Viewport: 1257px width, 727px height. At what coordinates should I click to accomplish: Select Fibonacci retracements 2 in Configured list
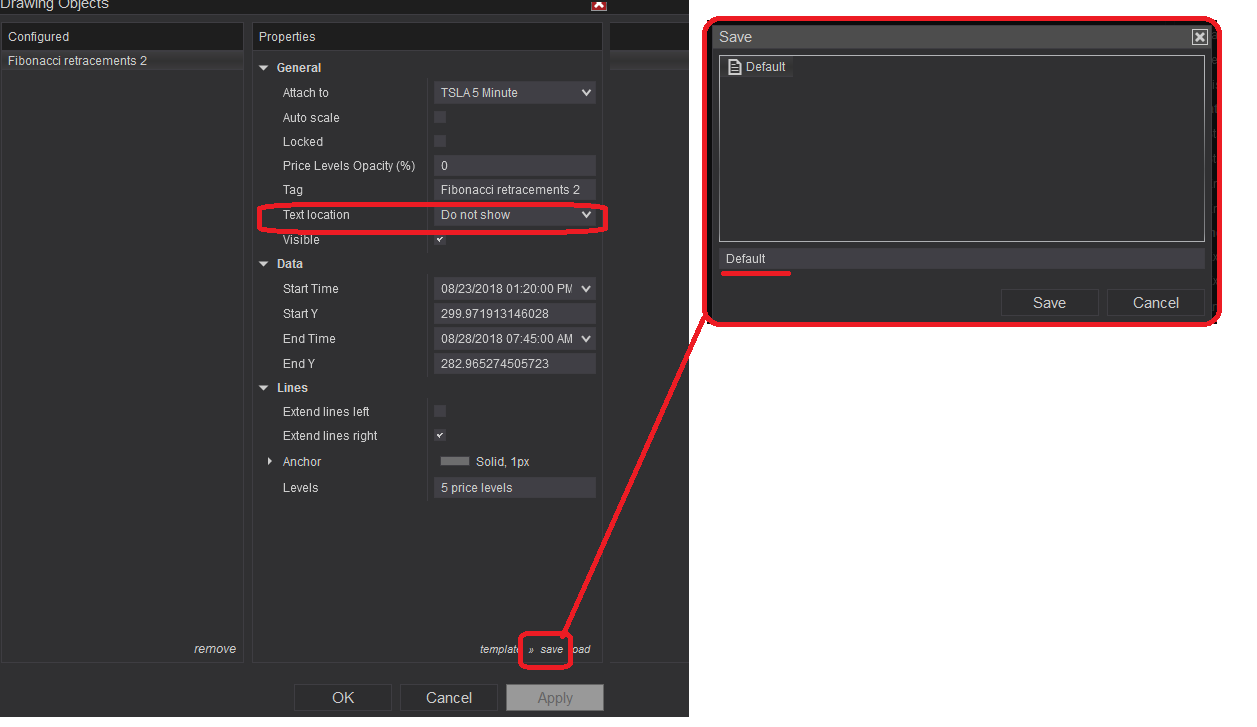point(122,61)
